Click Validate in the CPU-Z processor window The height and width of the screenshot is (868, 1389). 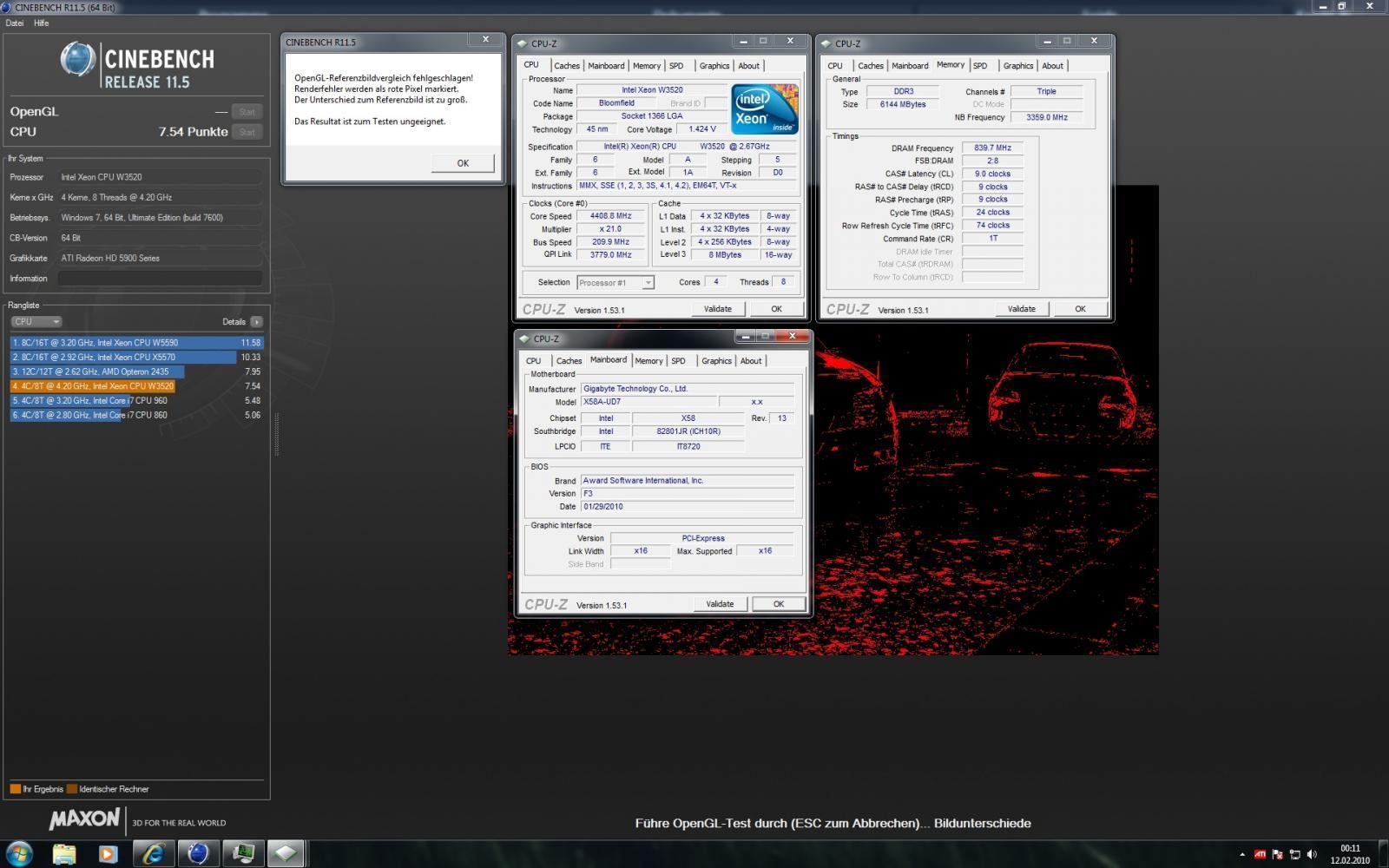pos(717,309)
